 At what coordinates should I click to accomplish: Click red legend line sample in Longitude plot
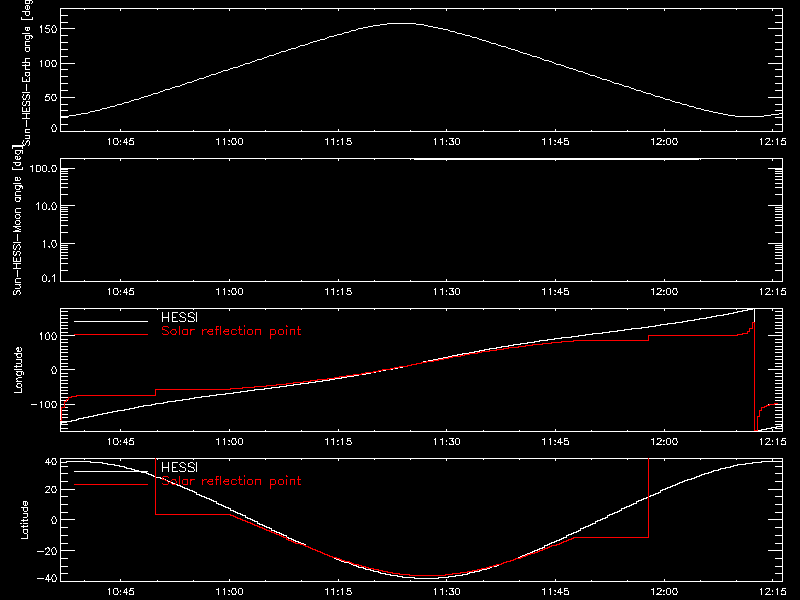111,335
